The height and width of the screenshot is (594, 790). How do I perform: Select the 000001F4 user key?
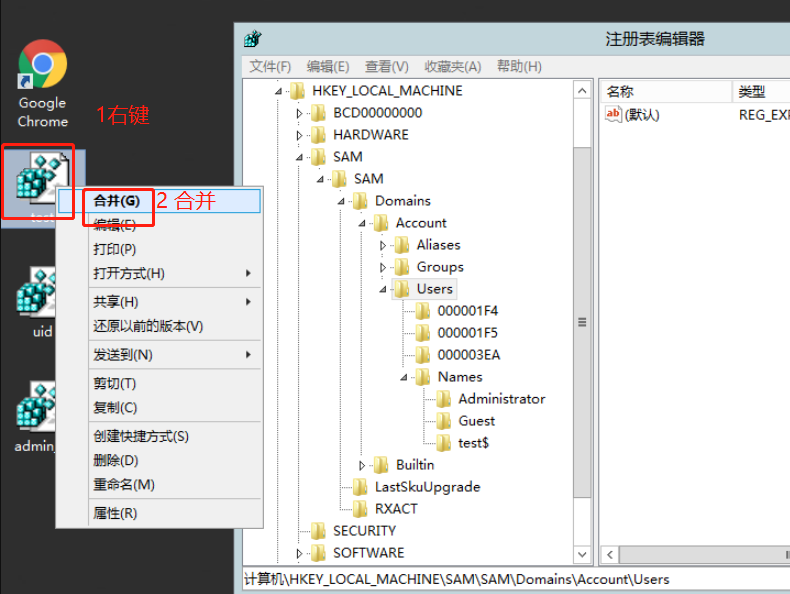click(467, 310)
